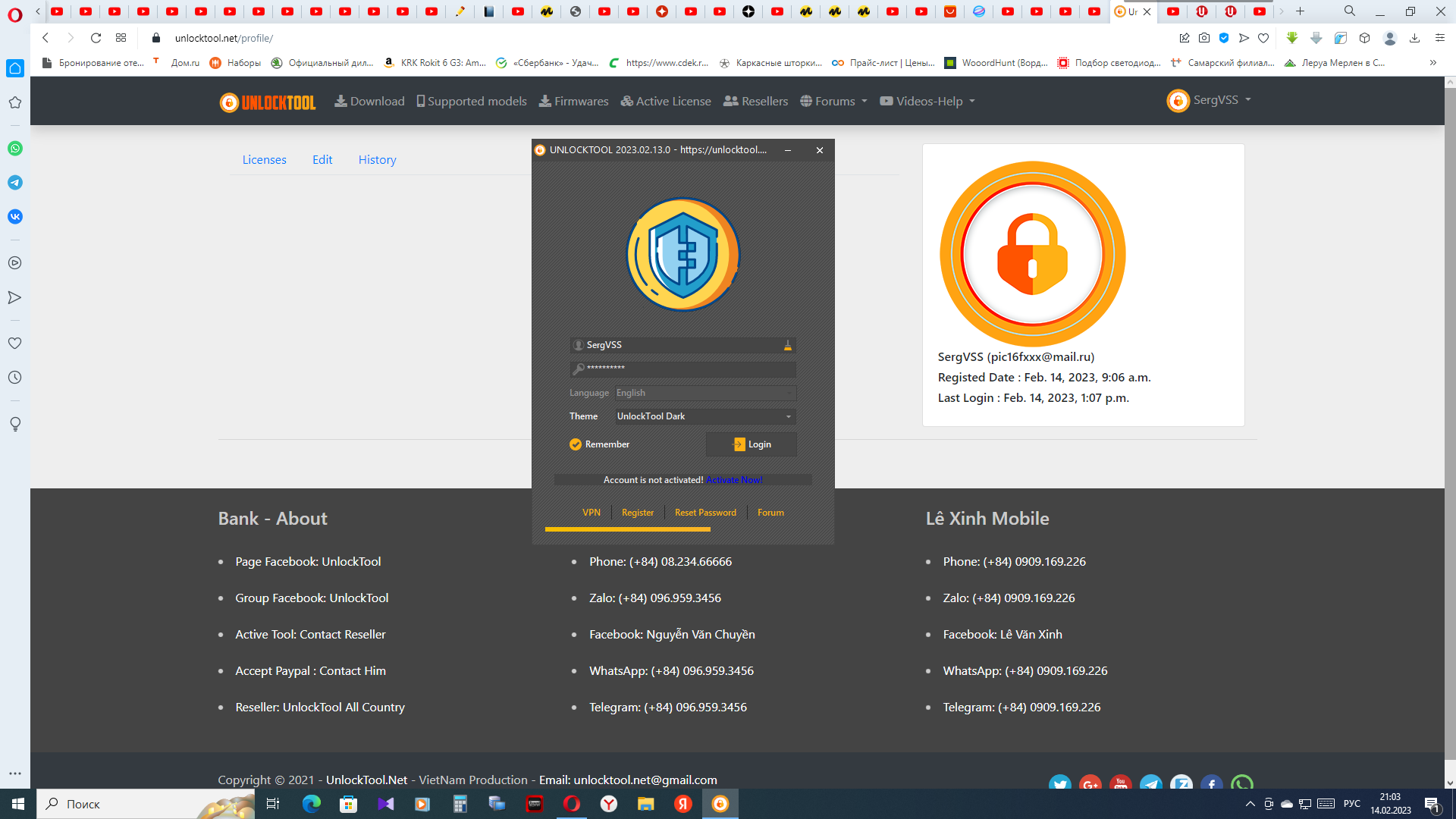Toggle the Remember checkbox
Screen dimensions: 1456x819
tap(576, 444)
